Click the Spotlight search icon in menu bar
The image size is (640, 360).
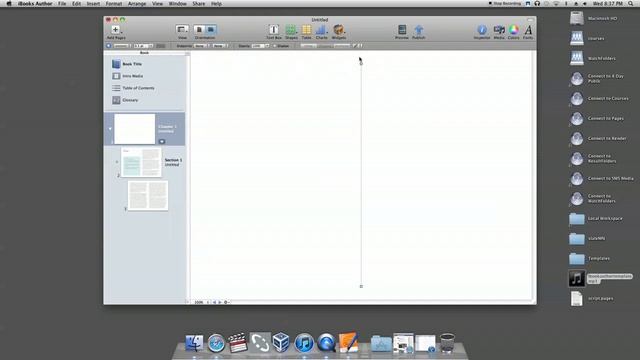(x=631, y=4)
